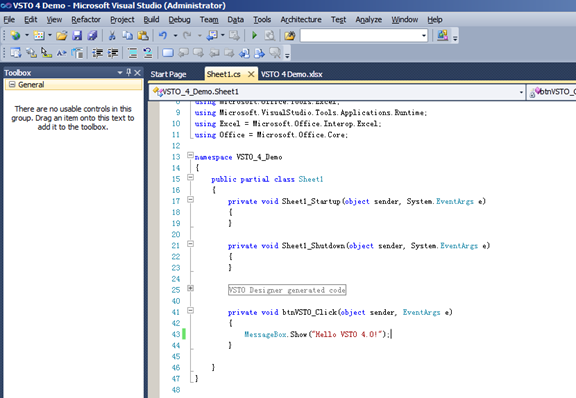Click the Display Quick Info icon
This screenshot has width=576, height=398.
point(46,53)
